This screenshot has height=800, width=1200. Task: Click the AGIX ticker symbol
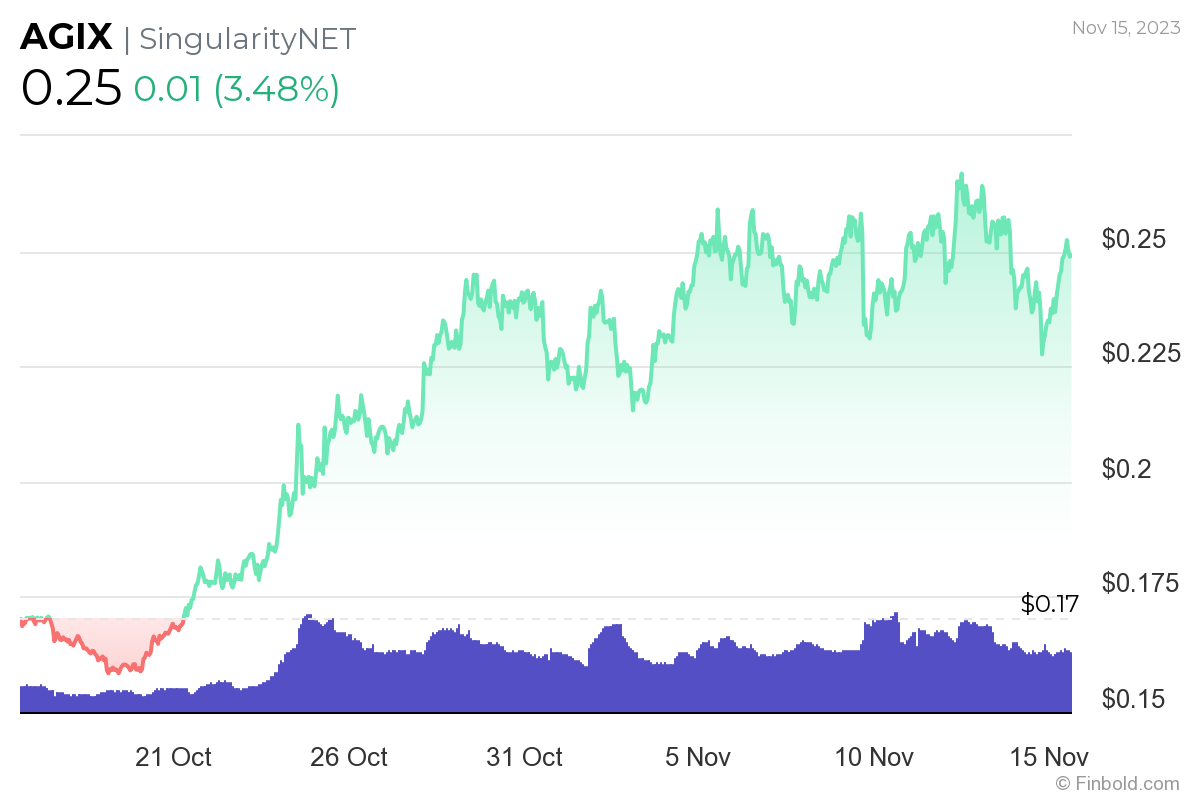(x=66, y=38)
